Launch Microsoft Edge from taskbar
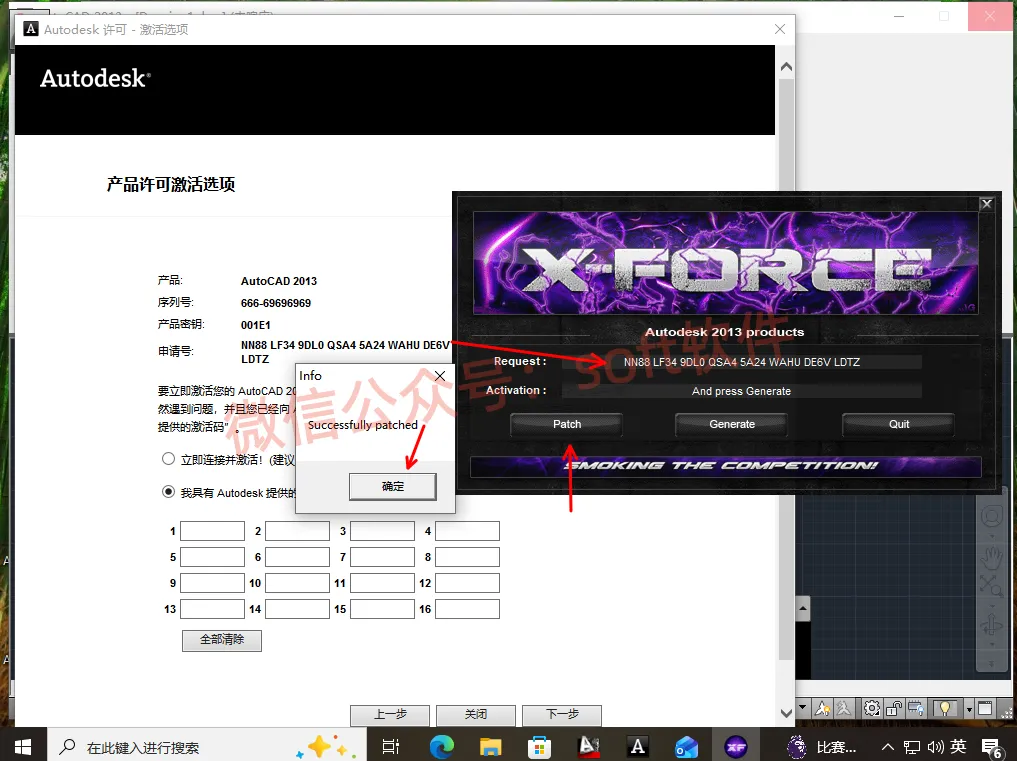Image resolution: width=1017 pixels, height=761 pixels. 441,747
